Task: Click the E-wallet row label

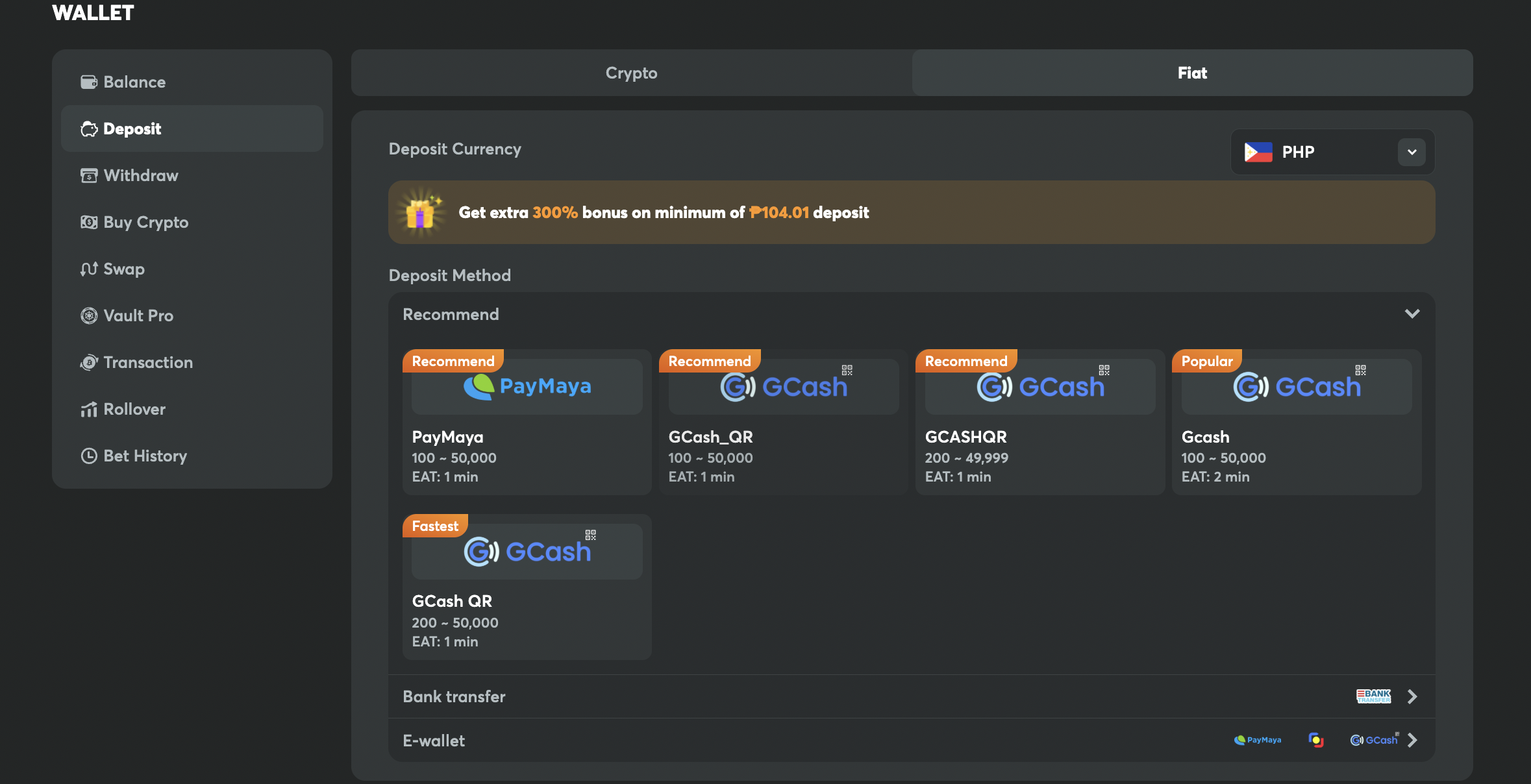Action: click(434, 741)
